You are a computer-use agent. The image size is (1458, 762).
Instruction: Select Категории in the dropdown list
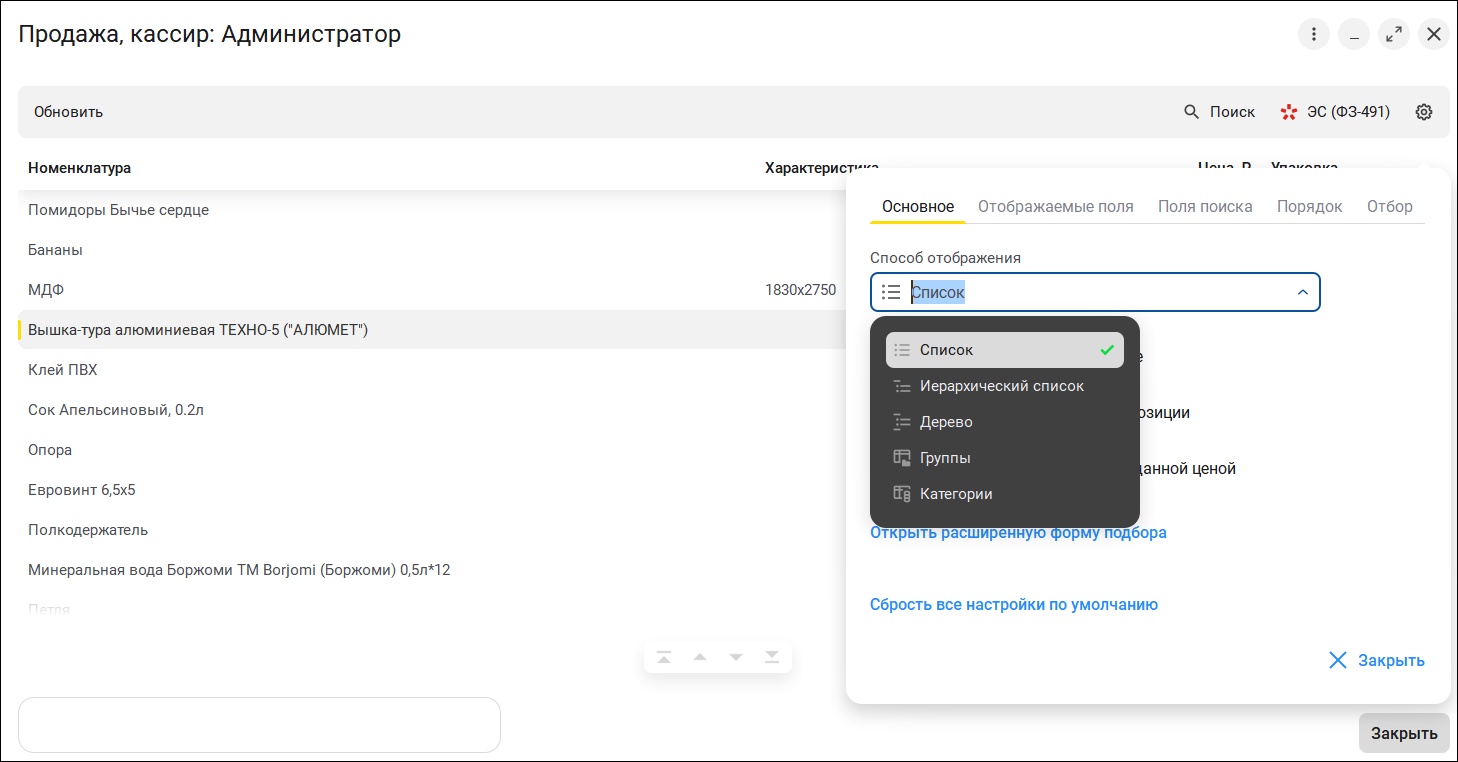[x=956, y=494]
